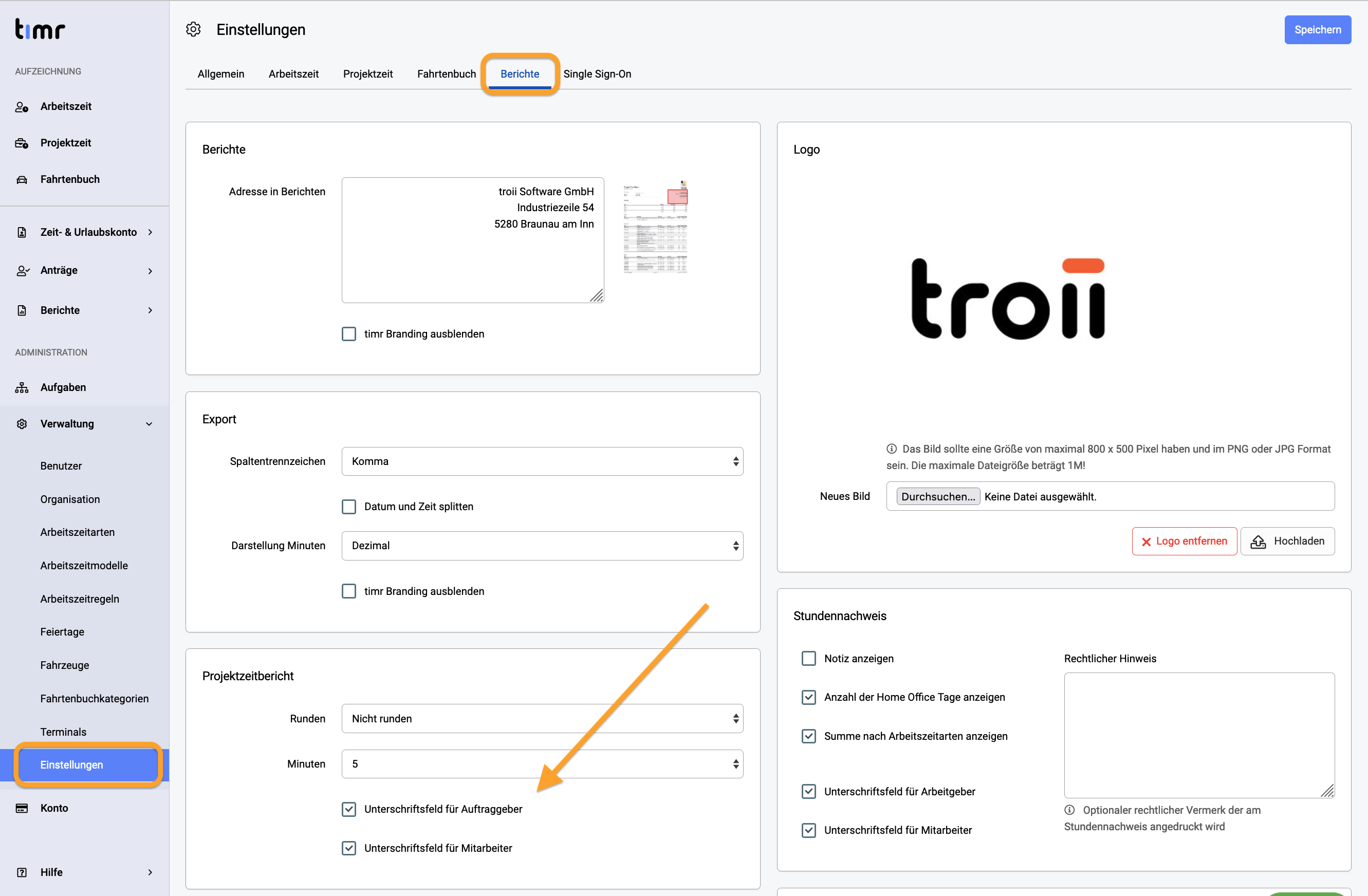Click the Konto credit card icon
This screenshot has width=1368, height=896.
click(22, 809)
